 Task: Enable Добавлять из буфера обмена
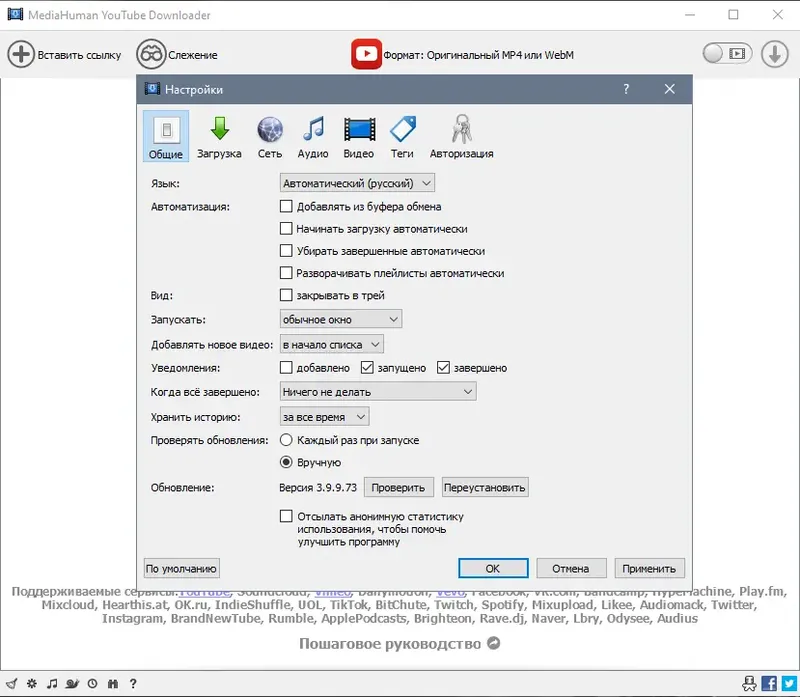[287, 206]
